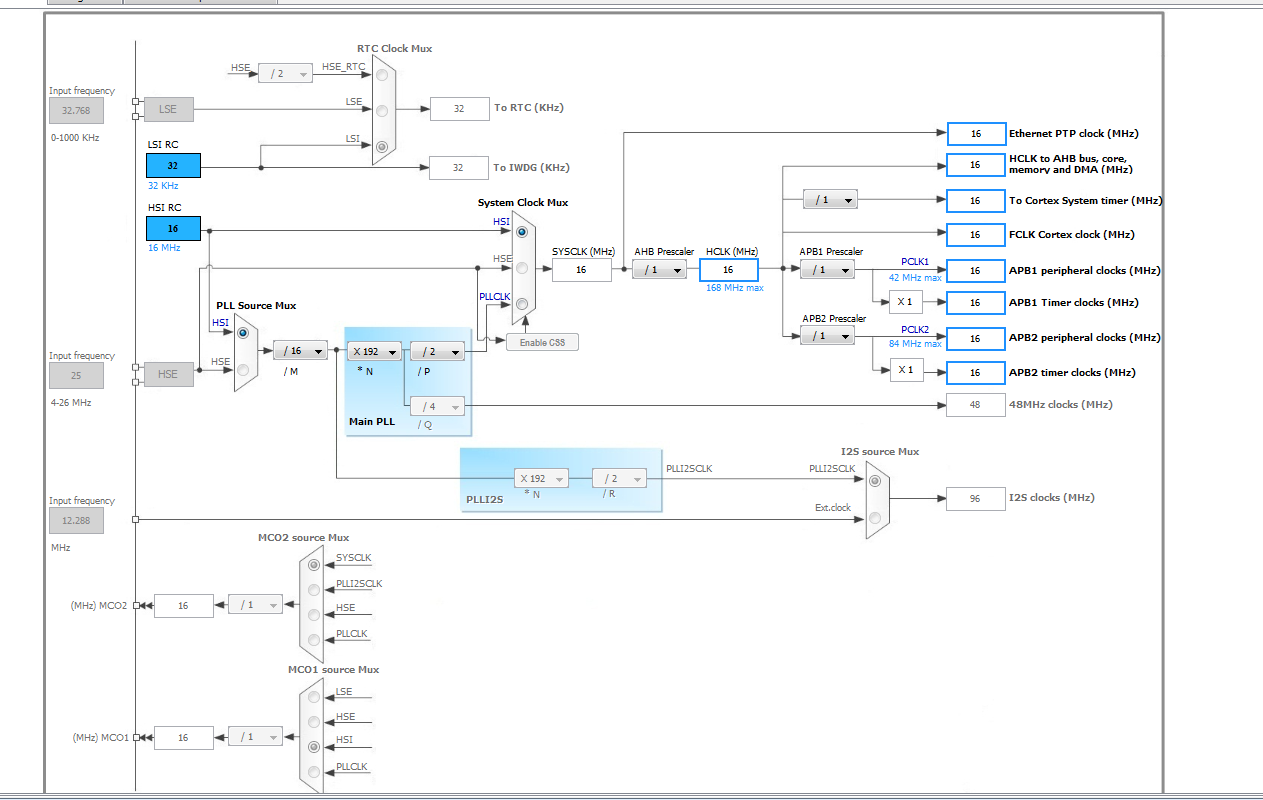Screen dimensions: 1263x800
Task: Click the HSI RC value box
Action: [x=173, y=228]
